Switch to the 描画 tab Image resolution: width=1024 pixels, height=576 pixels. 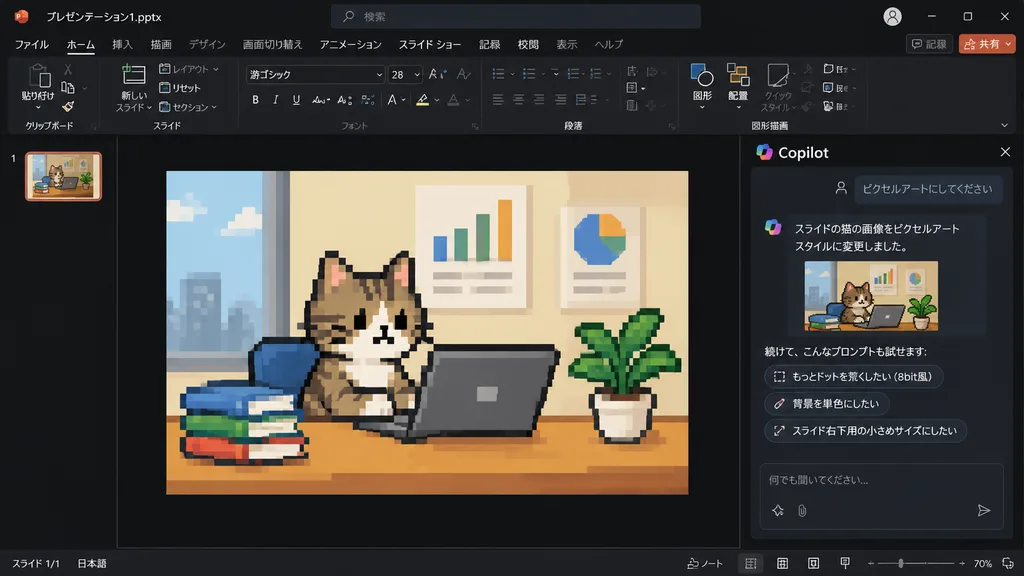coord(161,44)
